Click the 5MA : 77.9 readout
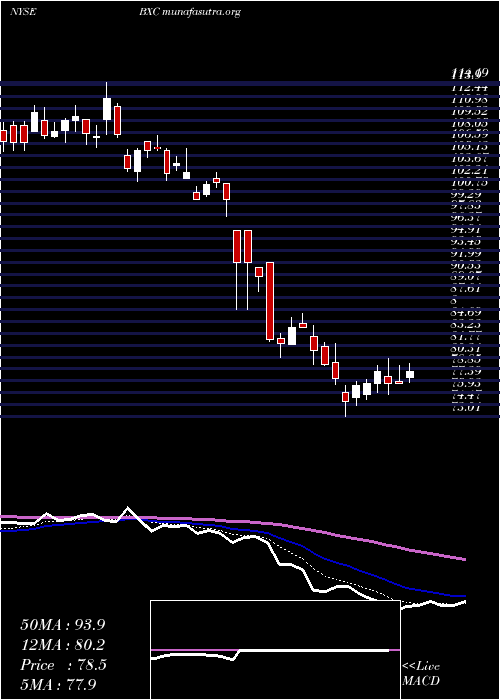Screen dimensions: 500x700 pyautogui.click(x=58, y=684)
